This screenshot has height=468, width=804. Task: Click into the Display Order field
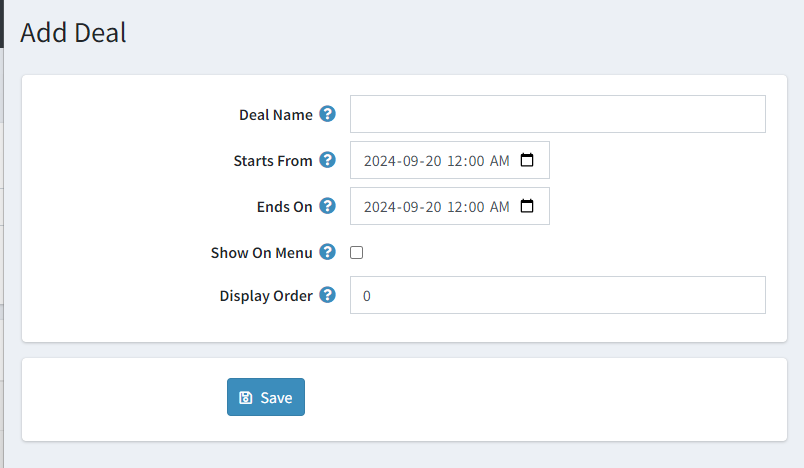point(558,295)
